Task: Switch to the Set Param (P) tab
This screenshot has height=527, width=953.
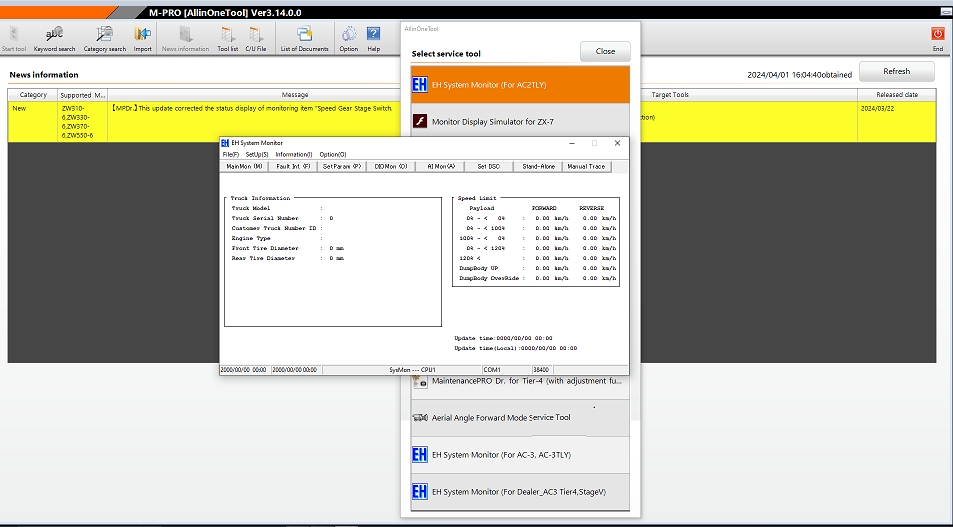Action: tap(342, 167)
